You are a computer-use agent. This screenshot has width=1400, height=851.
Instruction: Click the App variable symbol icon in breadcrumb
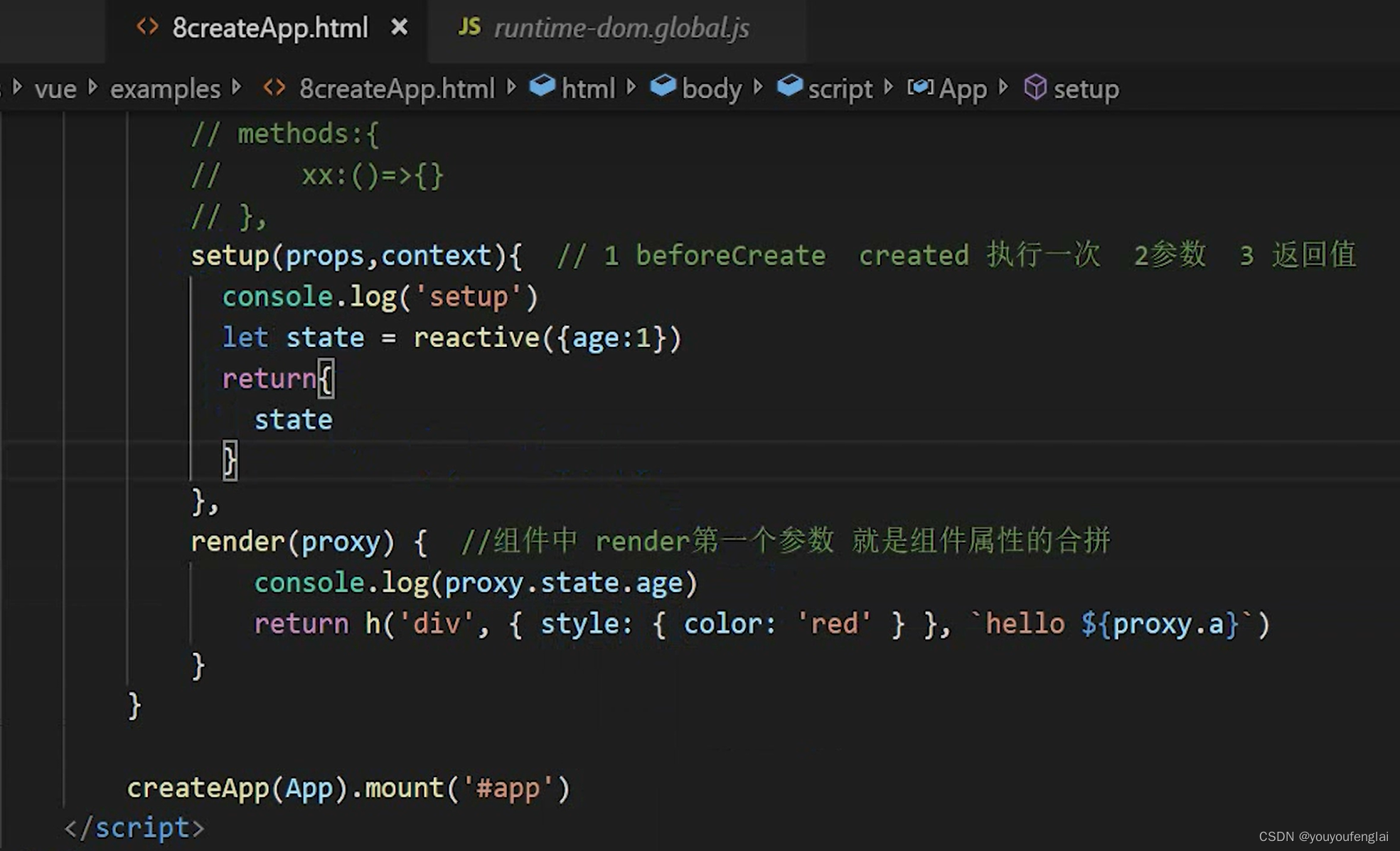(920, 87)
